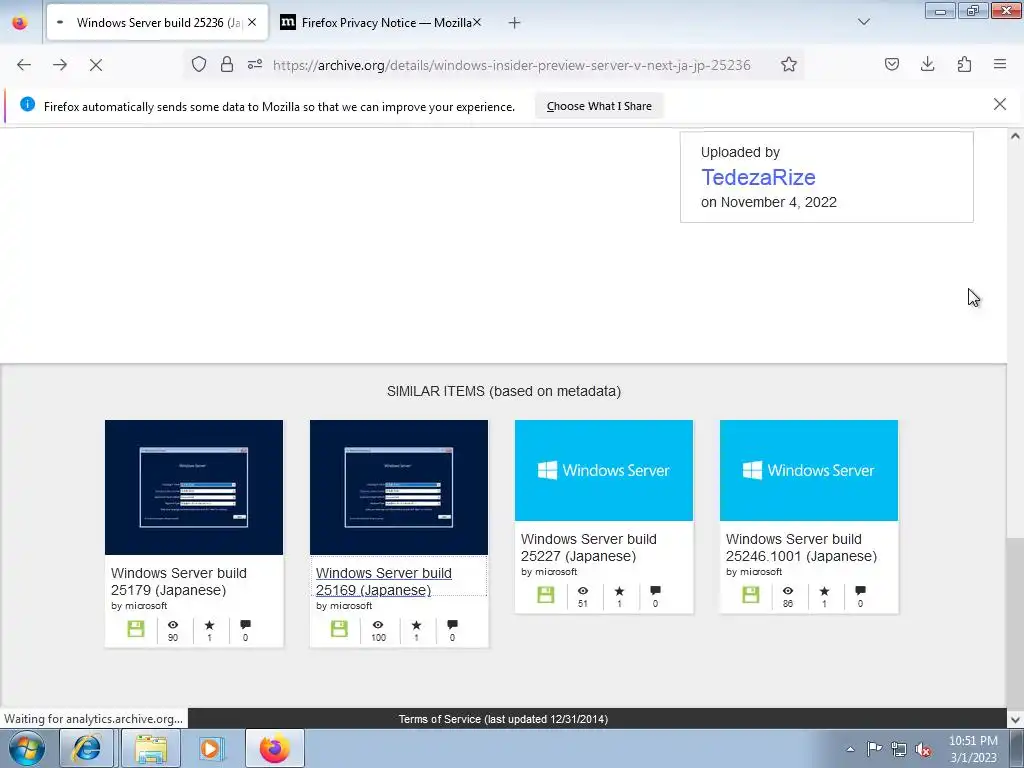Click muted volume speaker tray icon

point(923,749)
